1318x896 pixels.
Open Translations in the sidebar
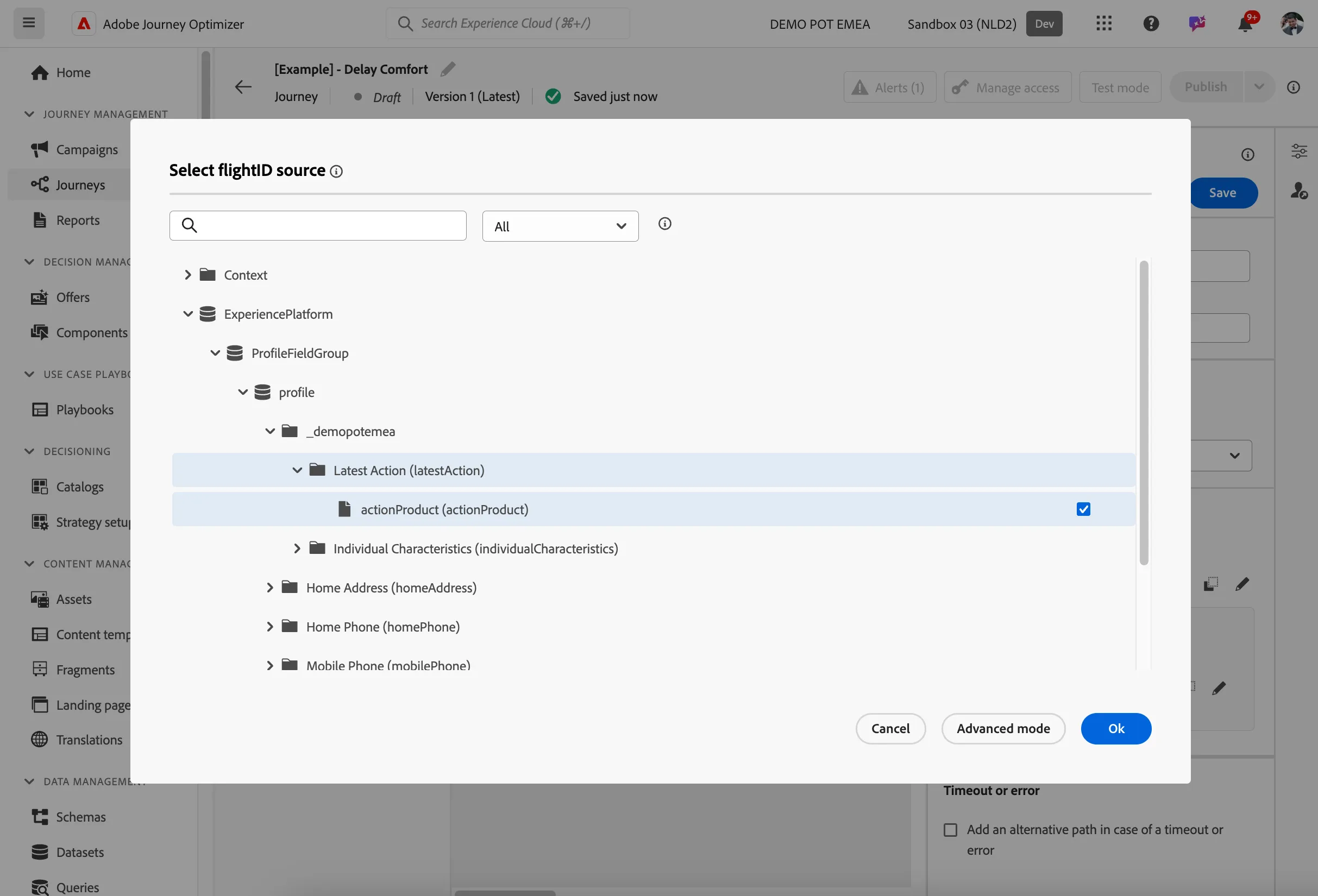click(89, 740)
